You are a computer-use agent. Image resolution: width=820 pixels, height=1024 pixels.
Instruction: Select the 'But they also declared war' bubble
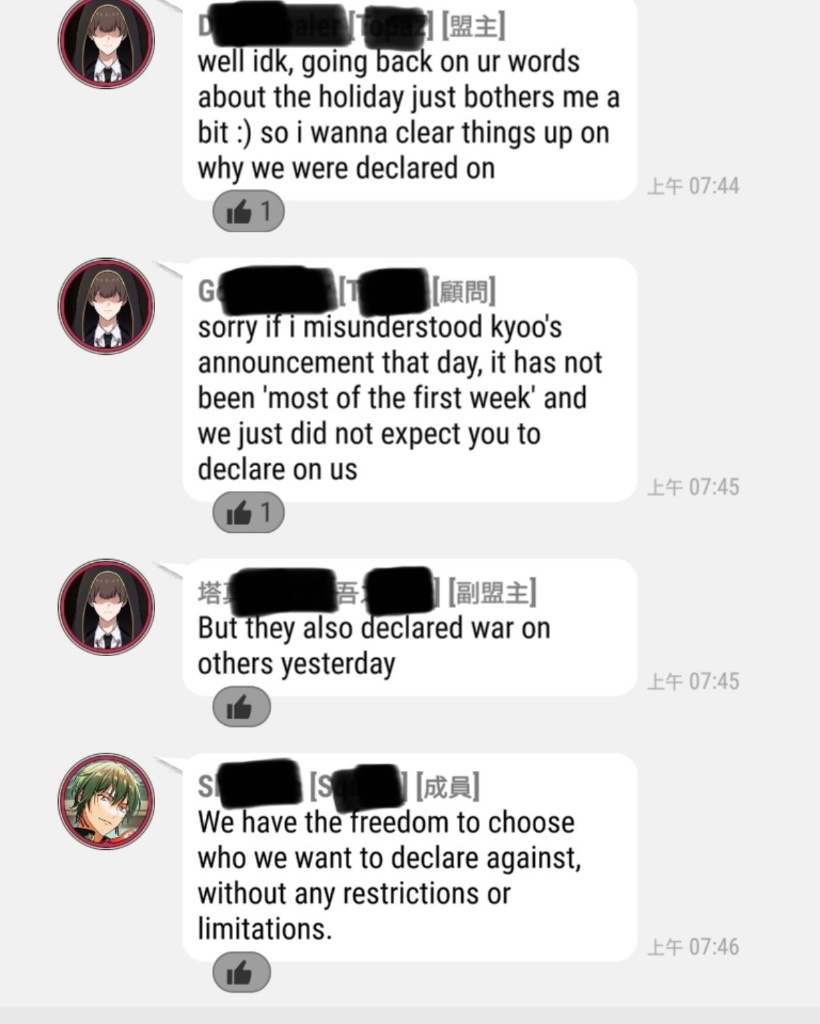pos(410,627)
